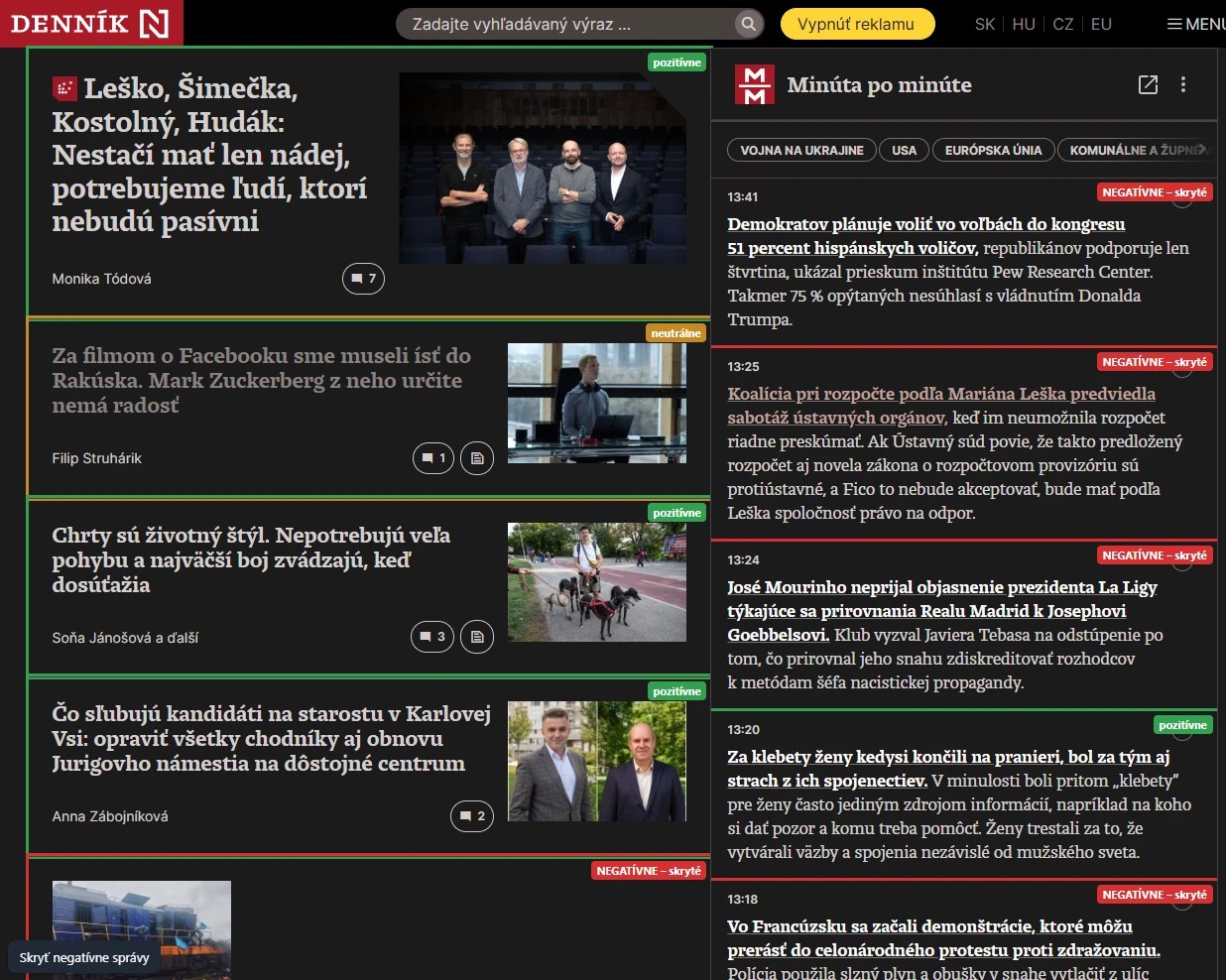Select the USA topic tab
1226x980 pixels.
(904, 150)
